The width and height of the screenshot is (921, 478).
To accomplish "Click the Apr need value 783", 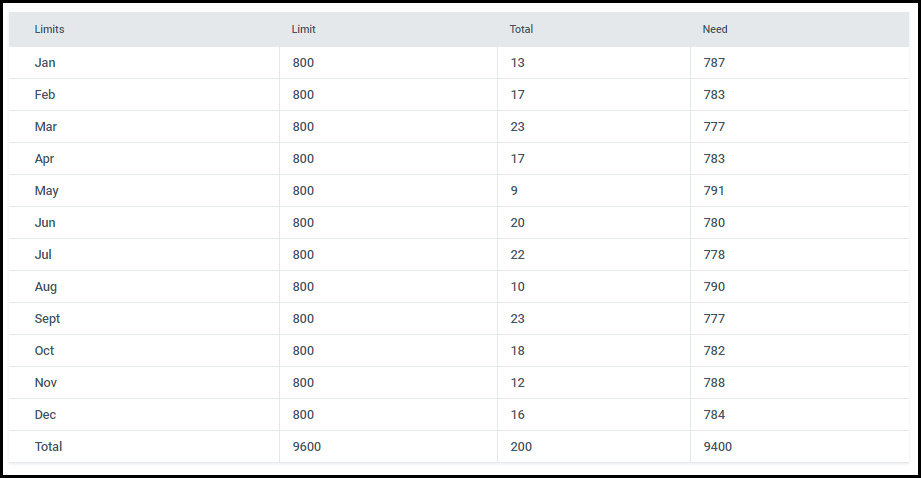I will (x=714, y=159).
